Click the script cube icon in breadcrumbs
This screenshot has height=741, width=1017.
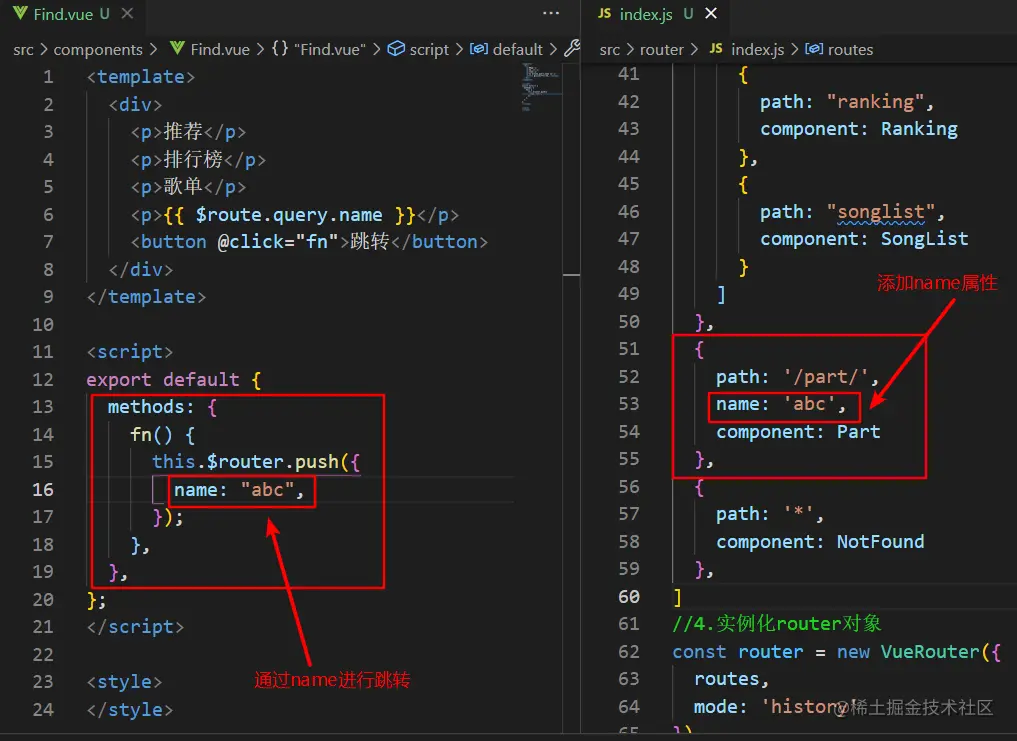396,49
